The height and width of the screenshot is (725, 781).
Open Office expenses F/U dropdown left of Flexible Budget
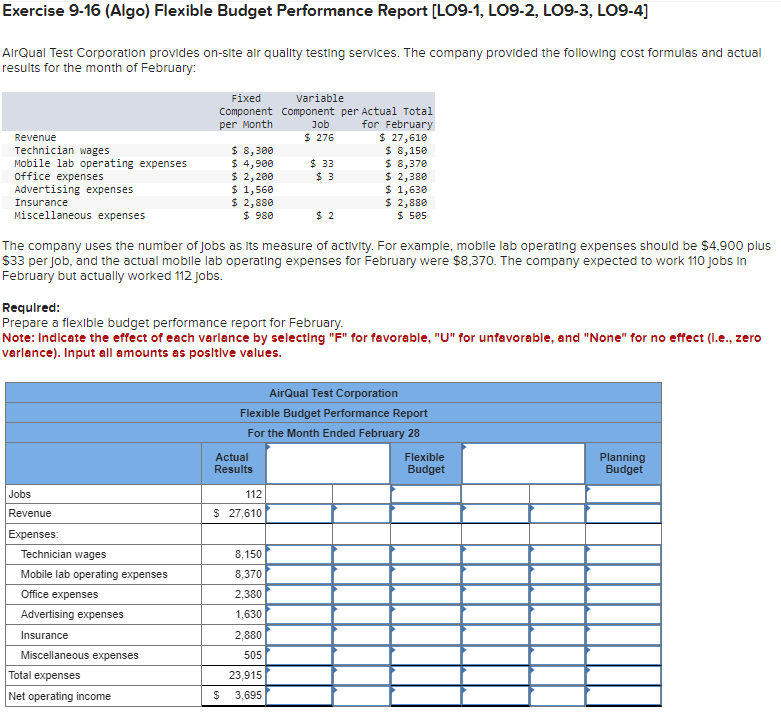(x=362, y=594)
